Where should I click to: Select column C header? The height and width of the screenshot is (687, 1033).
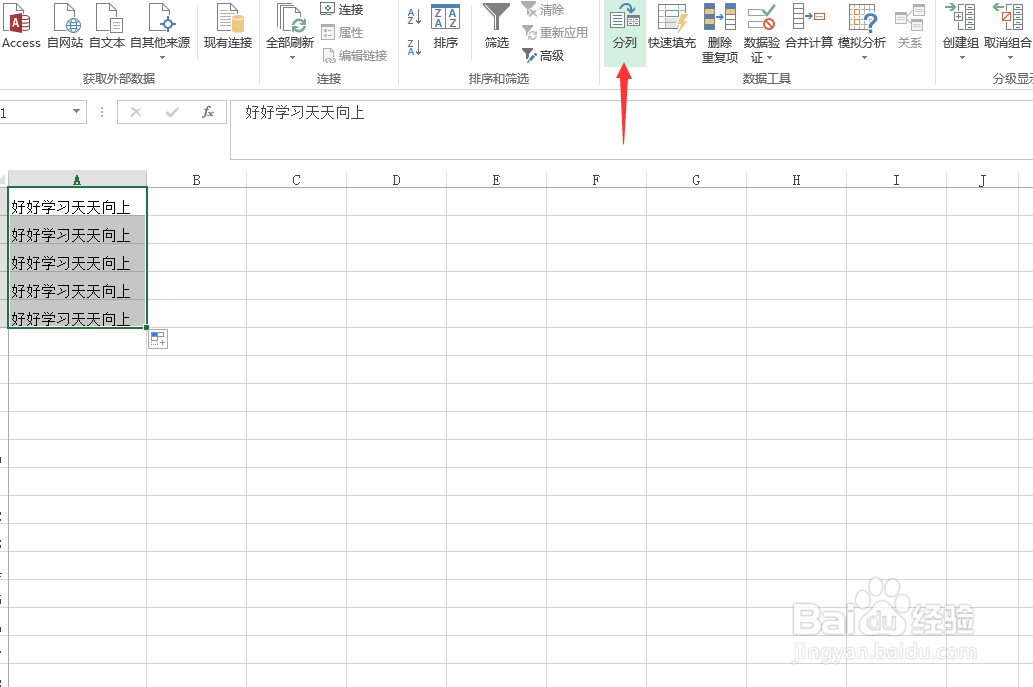coord(296,179)
